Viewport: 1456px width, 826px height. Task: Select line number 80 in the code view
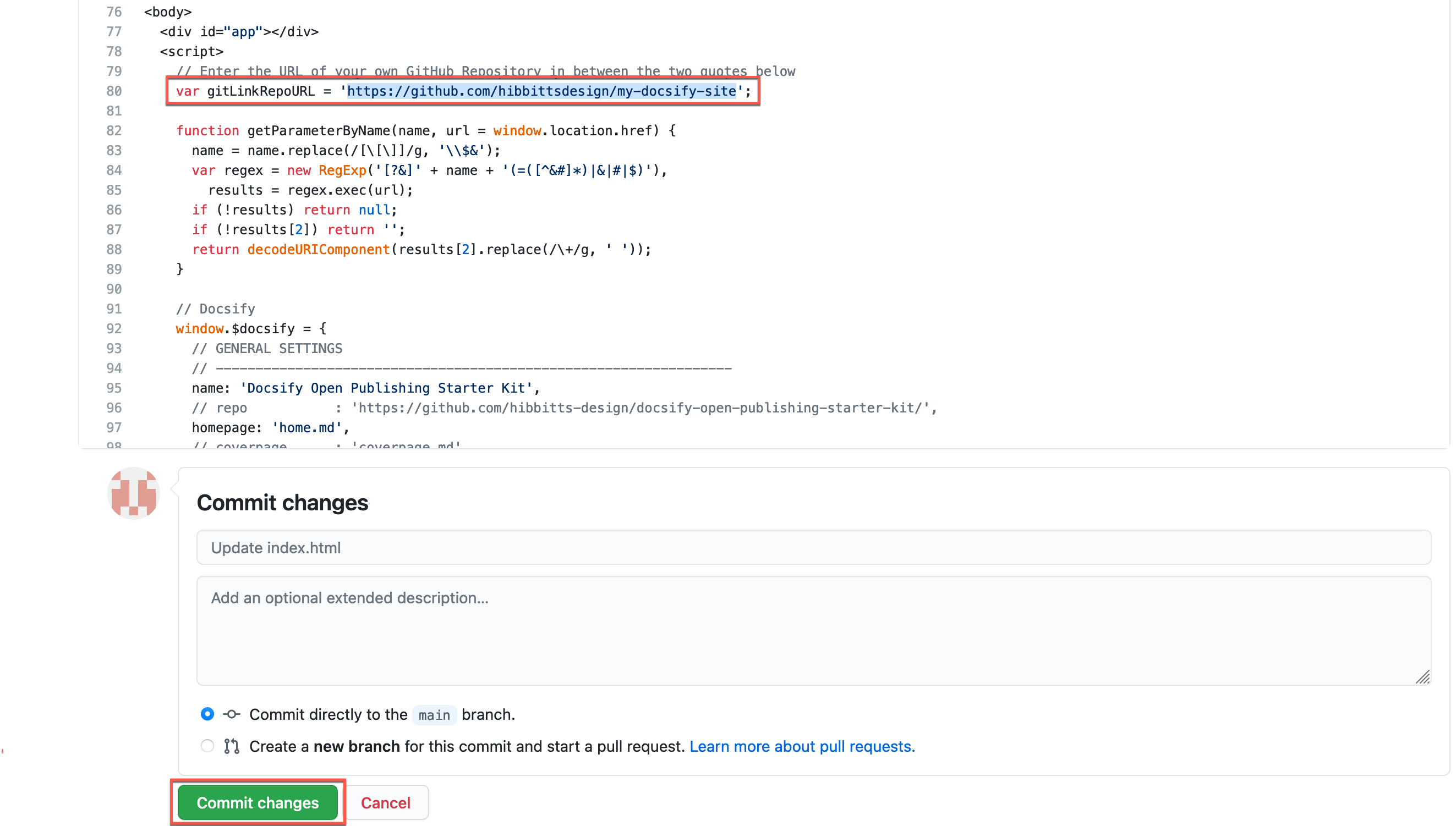[113, 91]
